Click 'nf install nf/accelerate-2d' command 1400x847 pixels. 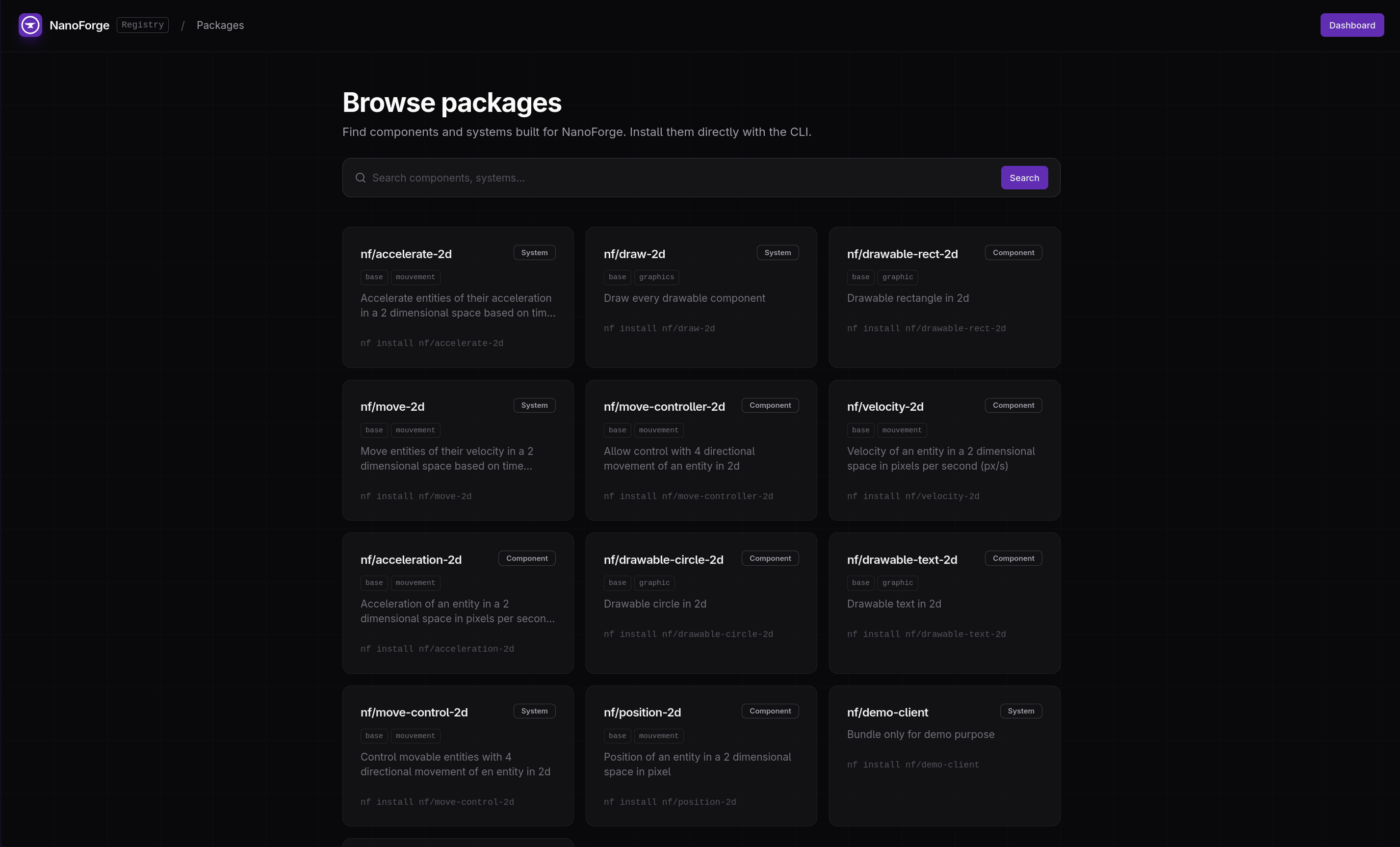coord(432,344)
